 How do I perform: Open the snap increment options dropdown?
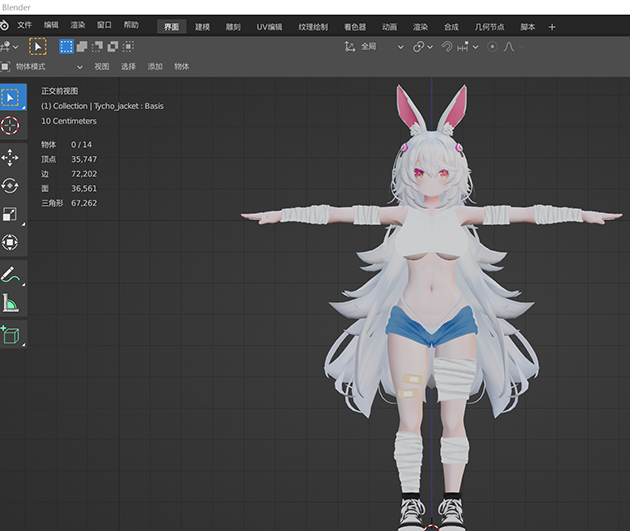tap(468, 47)
